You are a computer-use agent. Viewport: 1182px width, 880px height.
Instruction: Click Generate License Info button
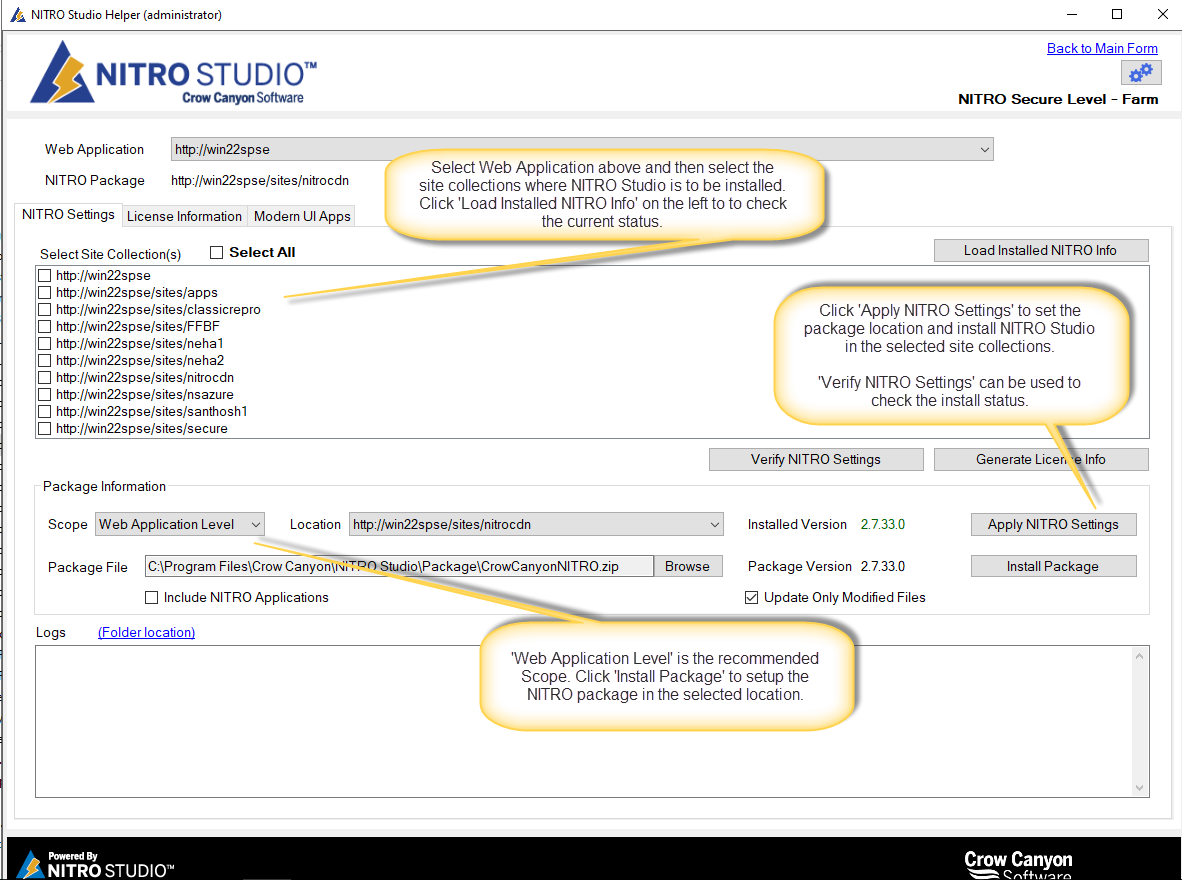coord(1041,459)
